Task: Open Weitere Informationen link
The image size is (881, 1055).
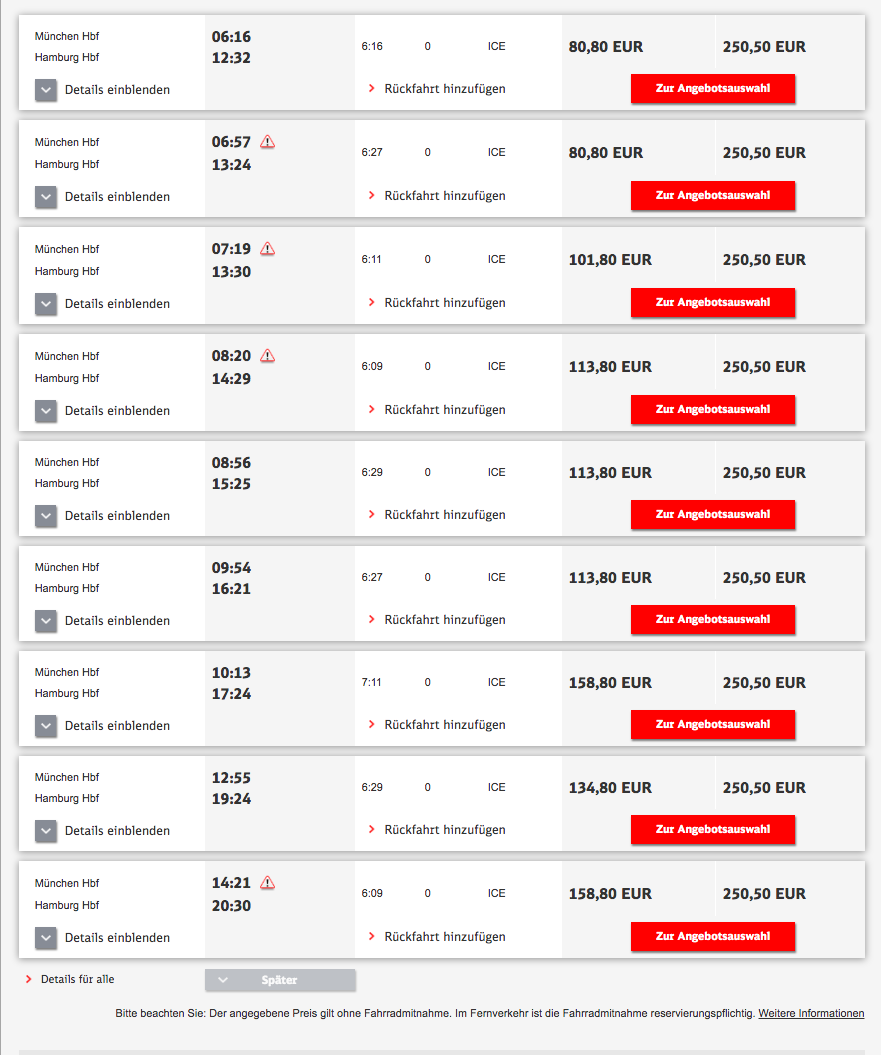Action: point(811,1014)
